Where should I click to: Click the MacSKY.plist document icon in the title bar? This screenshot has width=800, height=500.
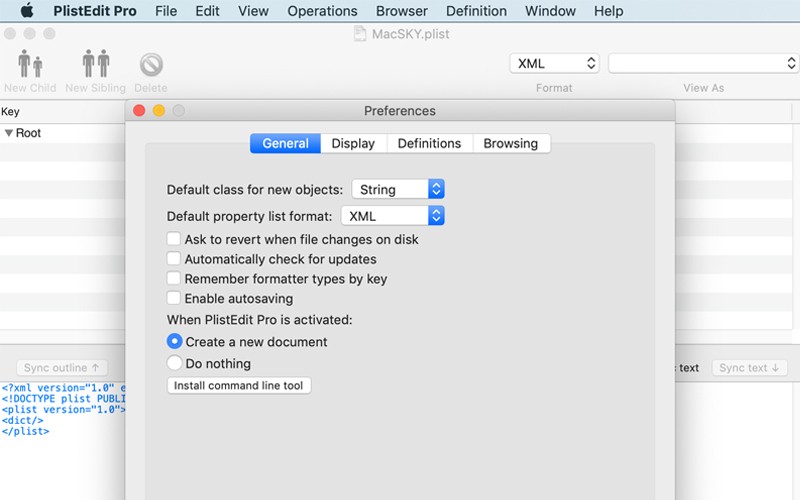(x=360, y=34)
